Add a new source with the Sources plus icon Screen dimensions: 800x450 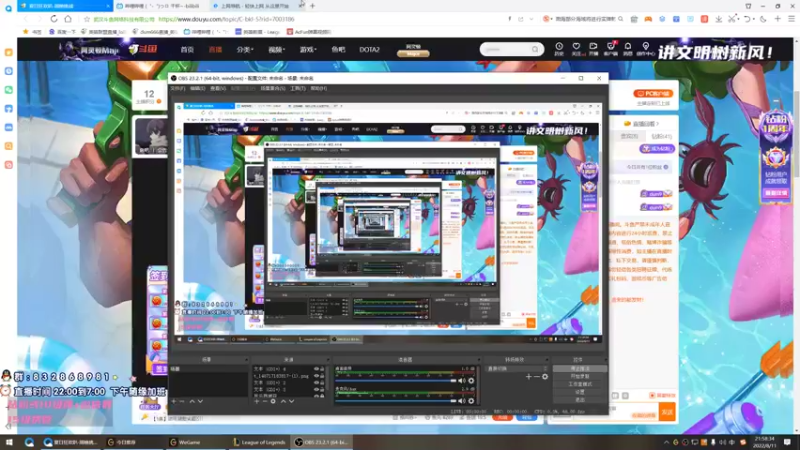257,402
